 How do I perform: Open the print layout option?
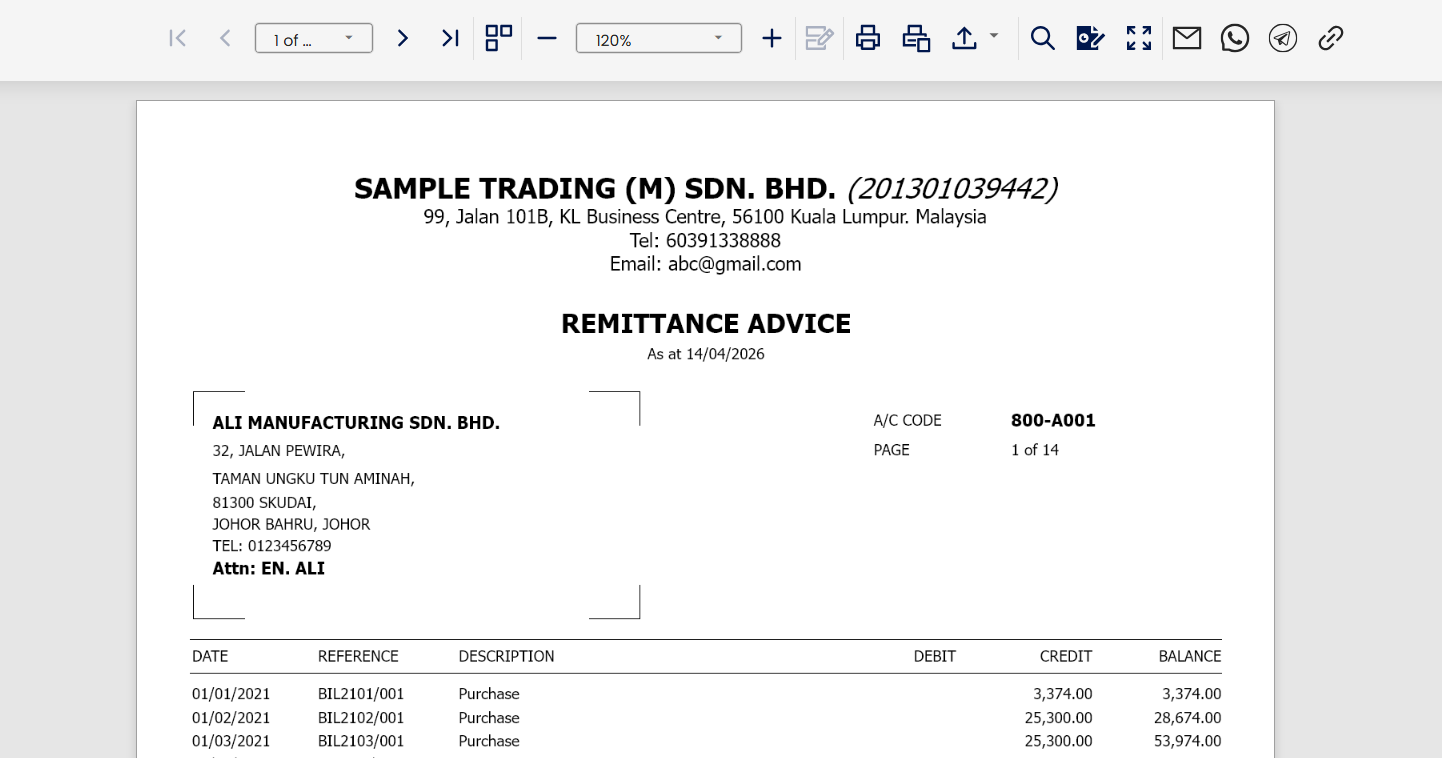[x=916, y=39]
